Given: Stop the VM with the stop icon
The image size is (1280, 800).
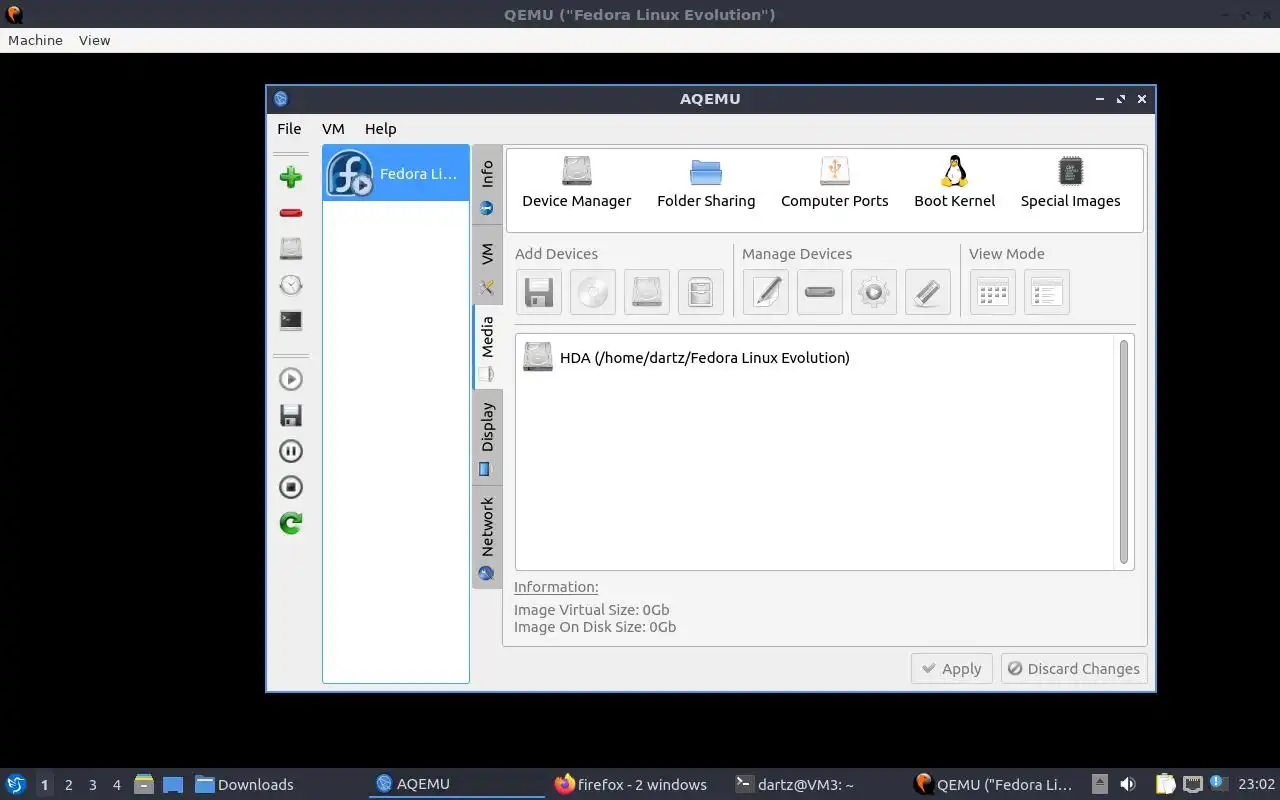Looking at the screenshot, I should (x=291, y=487).
